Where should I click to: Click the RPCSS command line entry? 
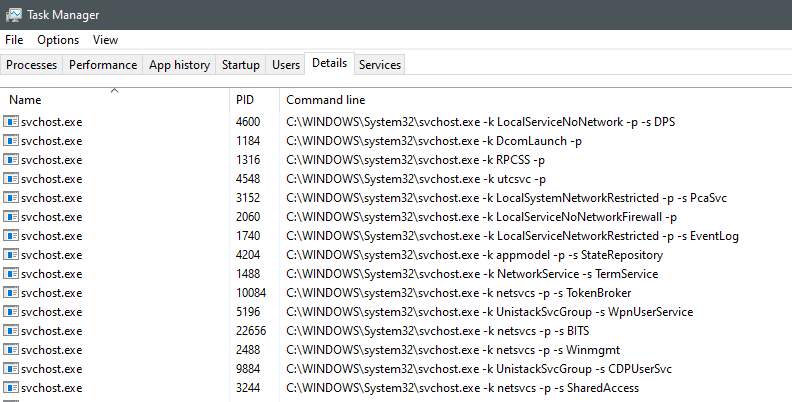tap(416, 160)
